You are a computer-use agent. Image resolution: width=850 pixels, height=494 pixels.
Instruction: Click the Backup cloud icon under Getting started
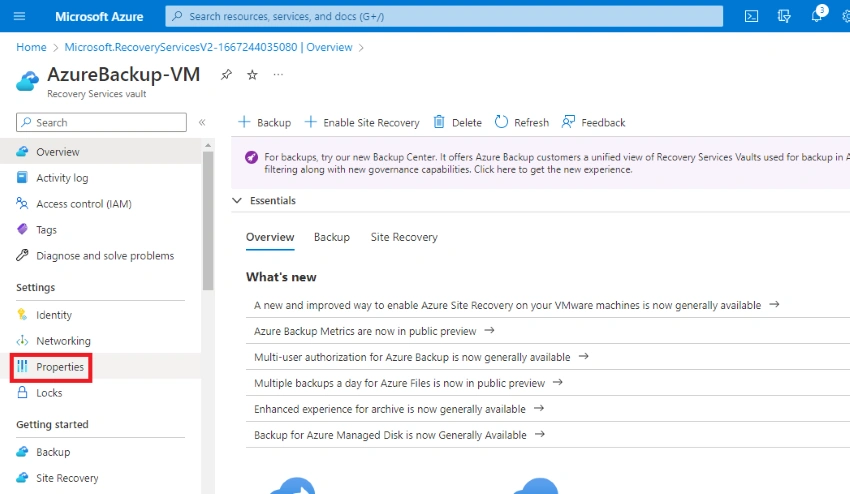coord(22,452)
